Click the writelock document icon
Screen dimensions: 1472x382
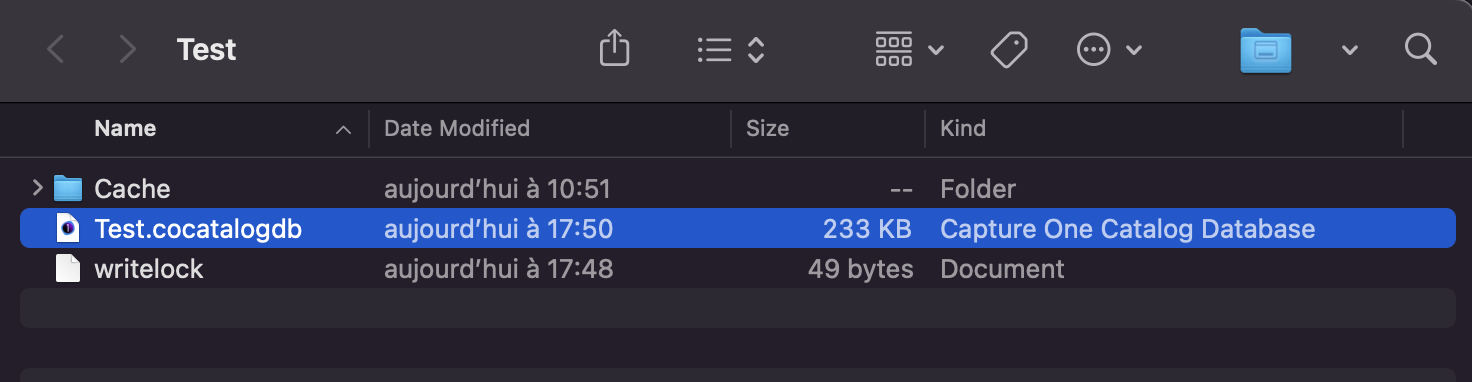click(x=67, y=269)
